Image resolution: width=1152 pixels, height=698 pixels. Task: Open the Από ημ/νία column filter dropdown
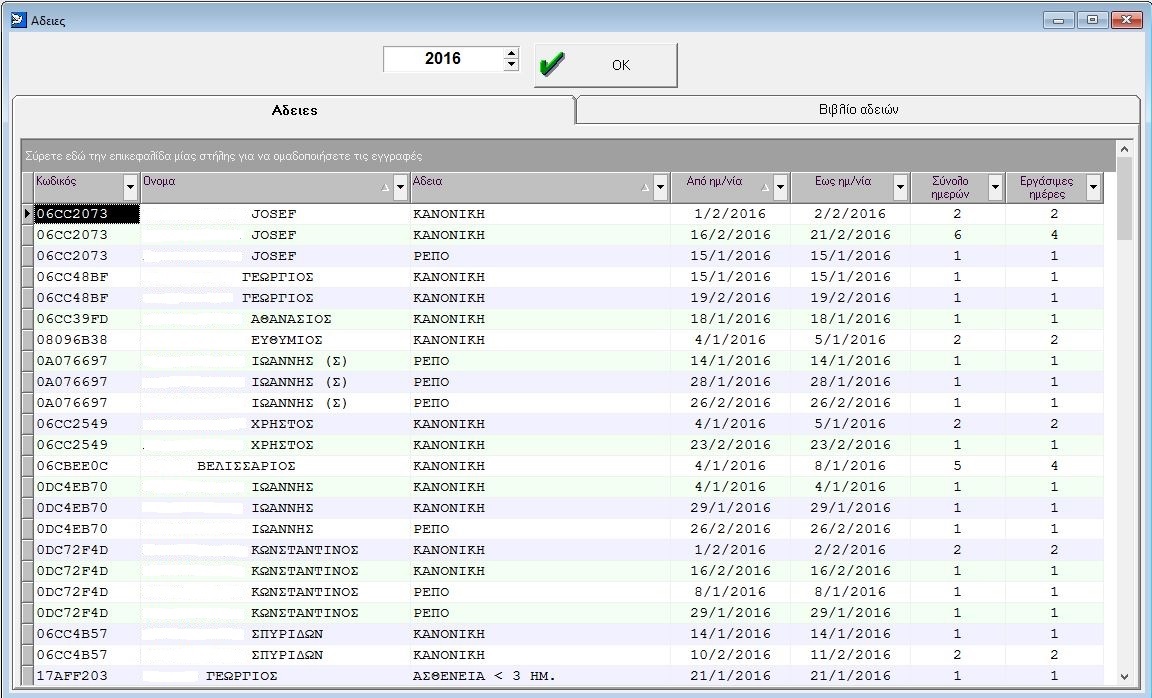tap(780, 188)
